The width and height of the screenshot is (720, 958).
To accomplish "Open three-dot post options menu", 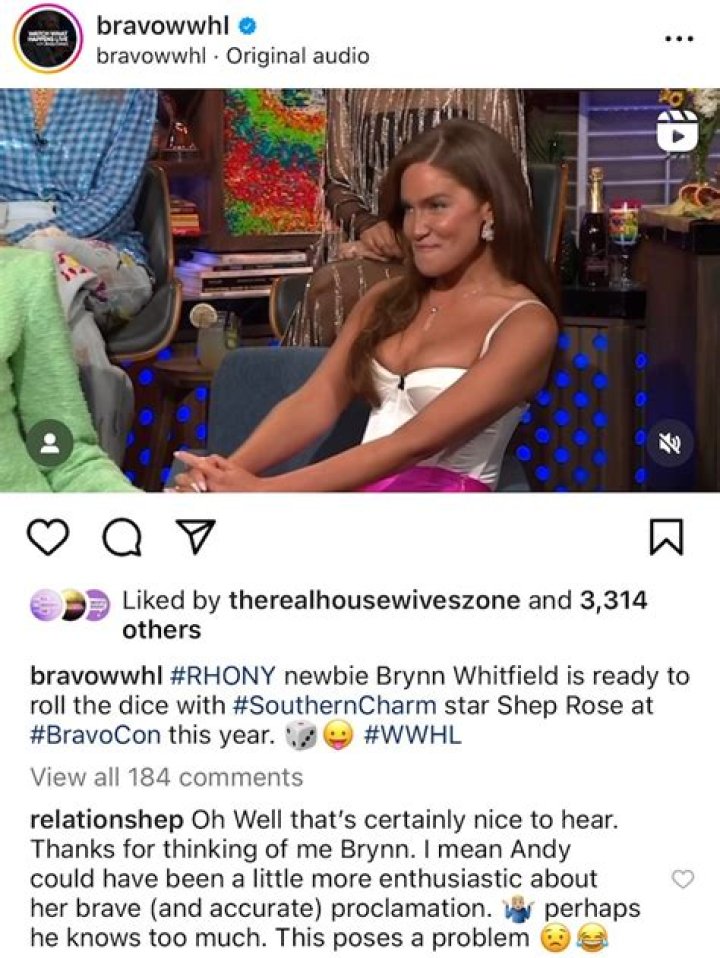I will (x=679, y=38).
